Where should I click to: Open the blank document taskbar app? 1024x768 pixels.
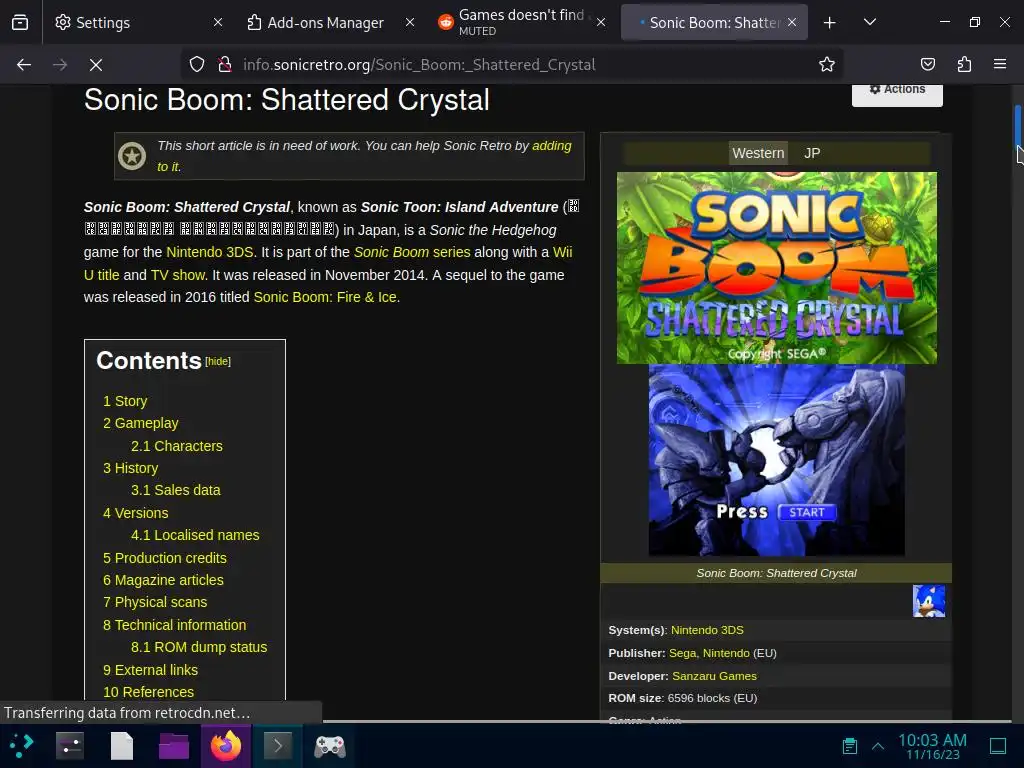(x=121, y=746)
